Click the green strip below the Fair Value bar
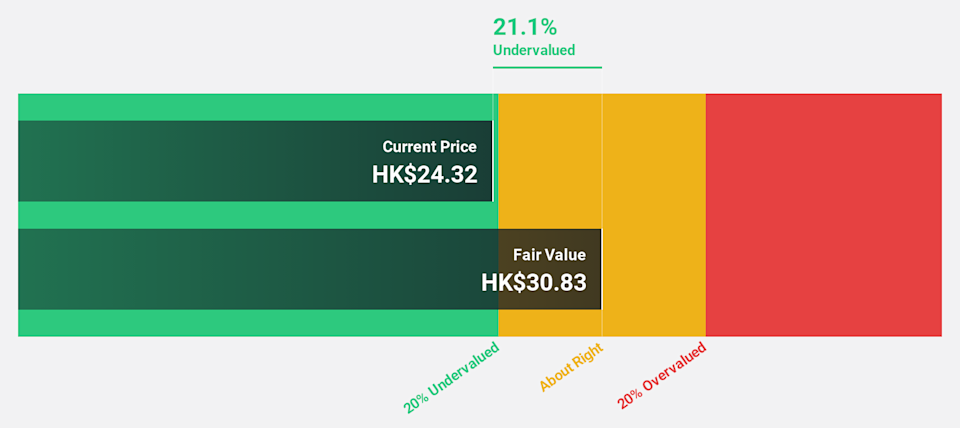The image size is (960, 428). (250, 323)
